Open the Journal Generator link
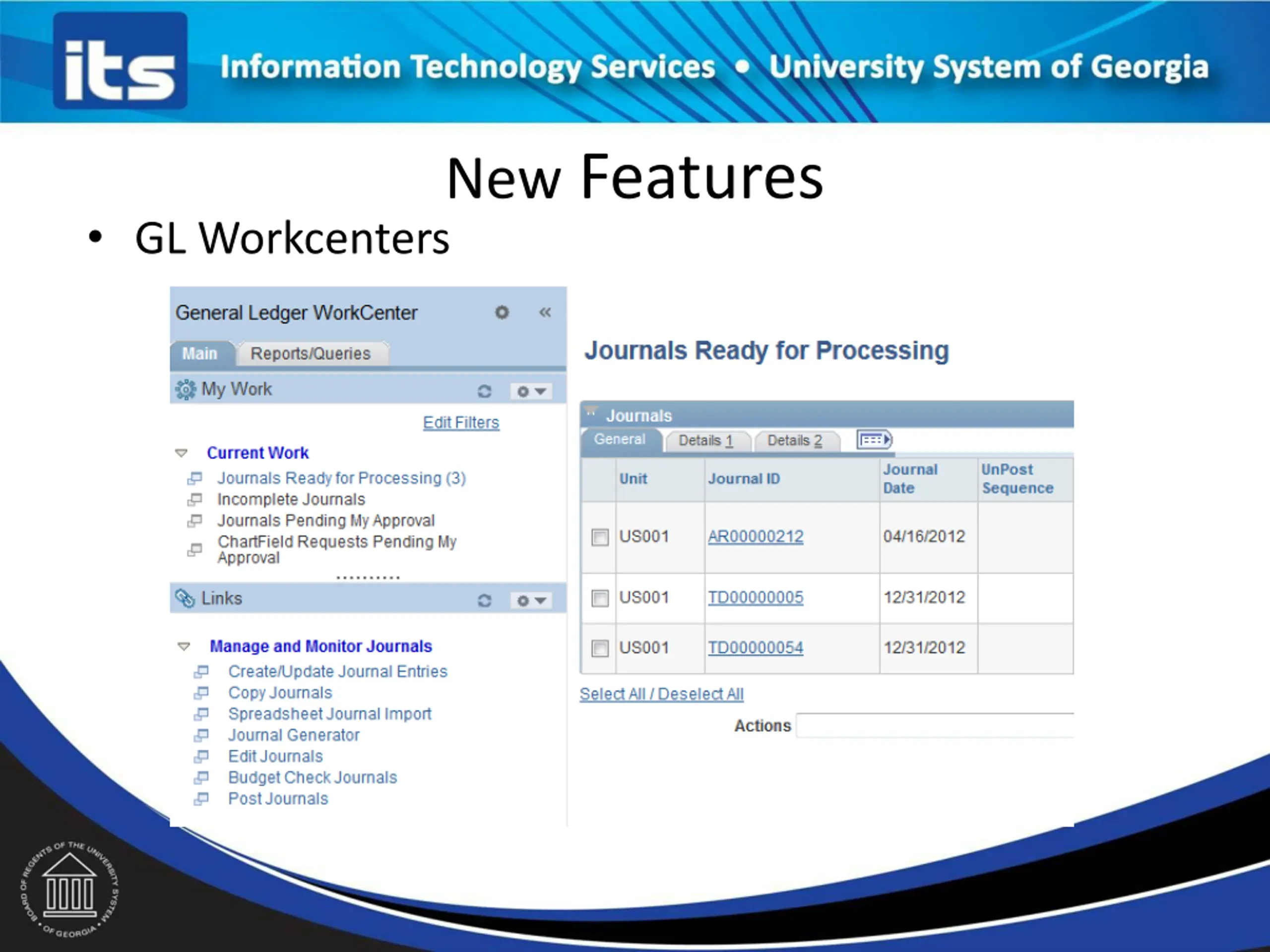 tap(294, 735)
